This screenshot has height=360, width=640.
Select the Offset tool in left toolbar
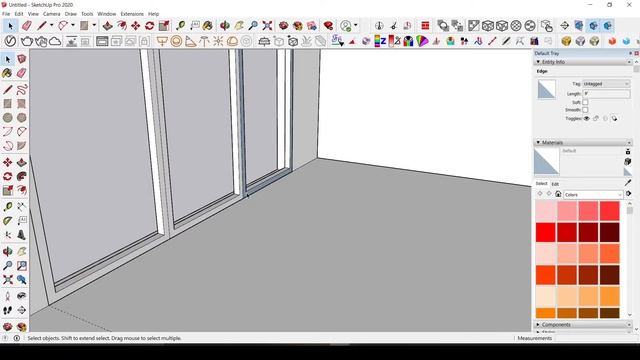[x=22, y=190]
